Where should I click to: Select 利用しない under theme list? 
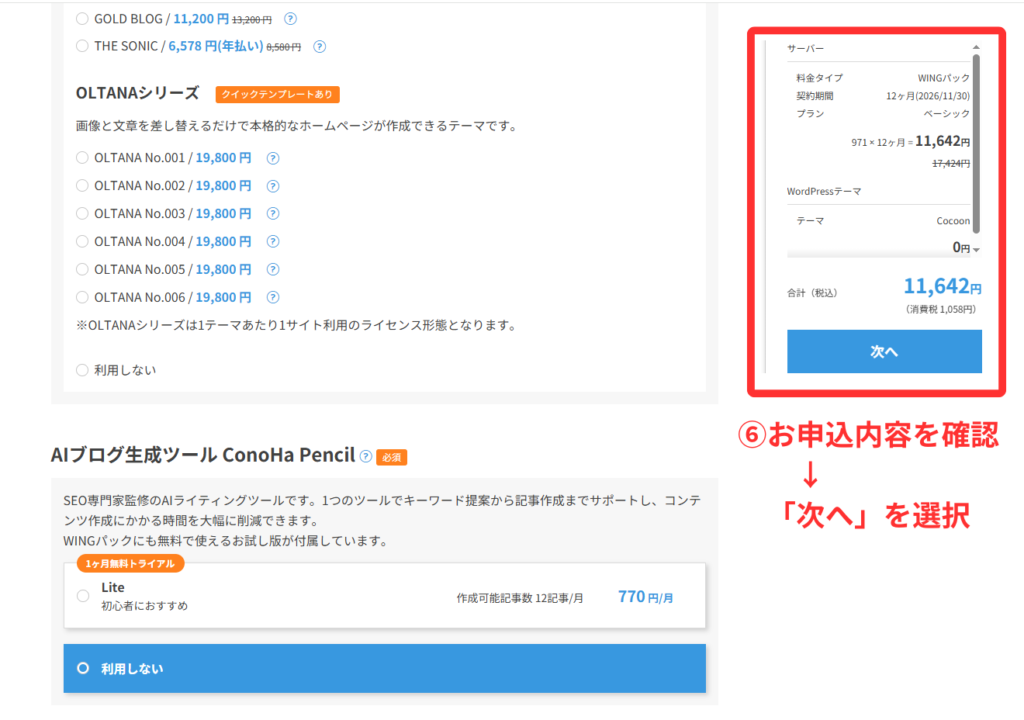coord(82,370)
